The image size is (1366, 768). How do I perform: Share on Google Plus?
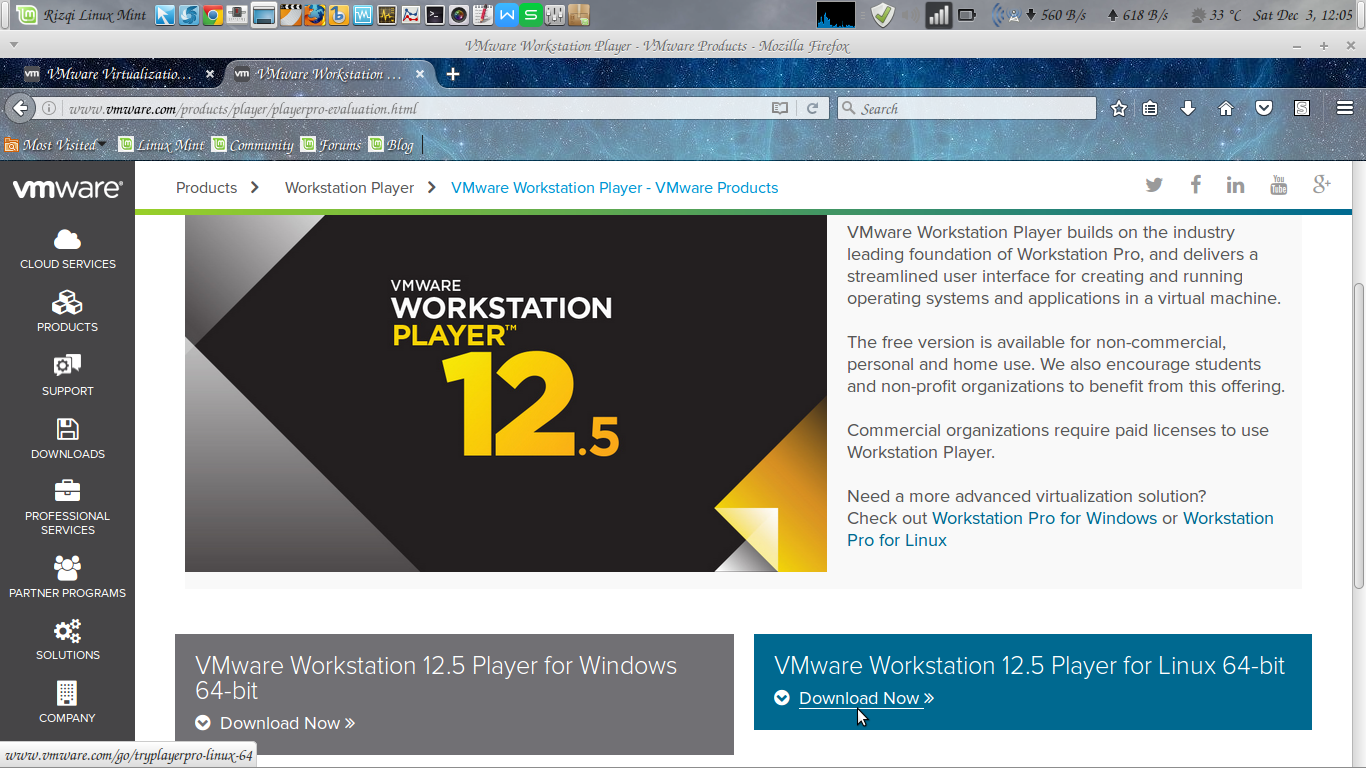(x=1322, y=185)
